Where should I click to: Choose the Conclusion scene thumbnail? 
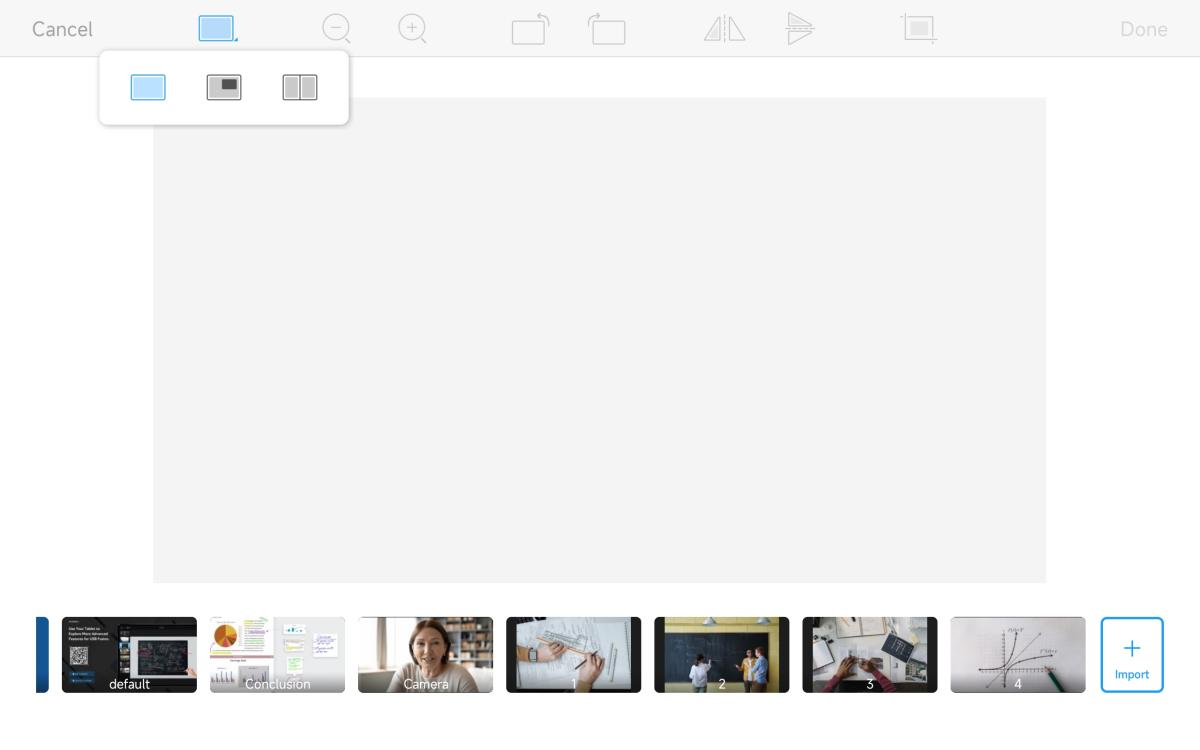tap(277, 655)
